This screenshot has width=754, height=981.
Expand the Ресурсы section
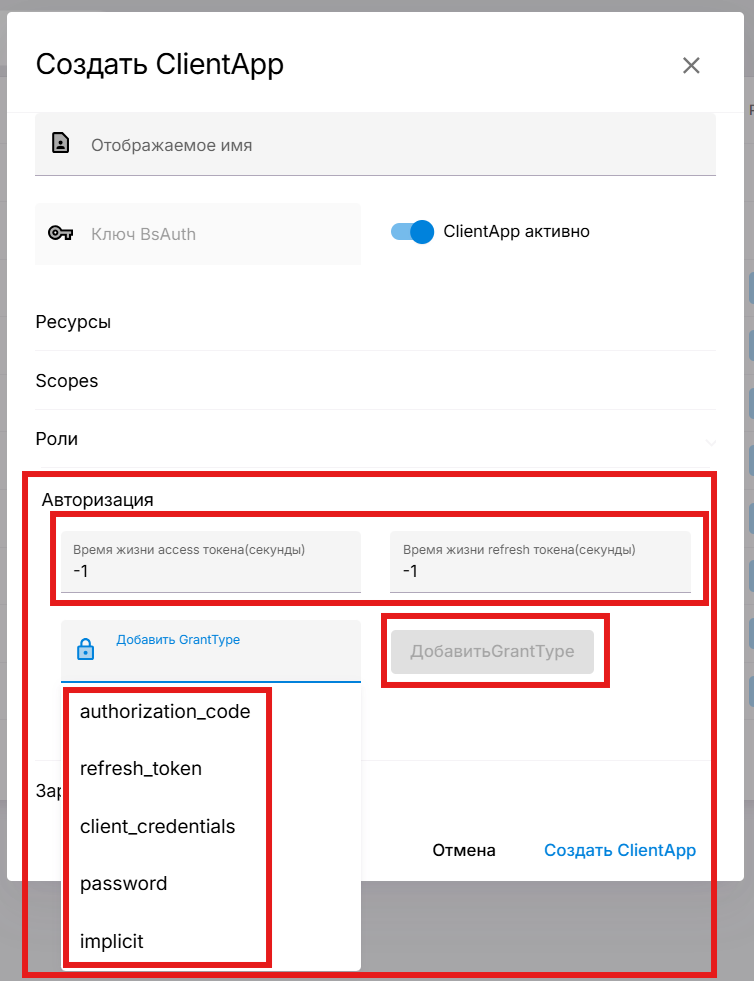(375, 323)
